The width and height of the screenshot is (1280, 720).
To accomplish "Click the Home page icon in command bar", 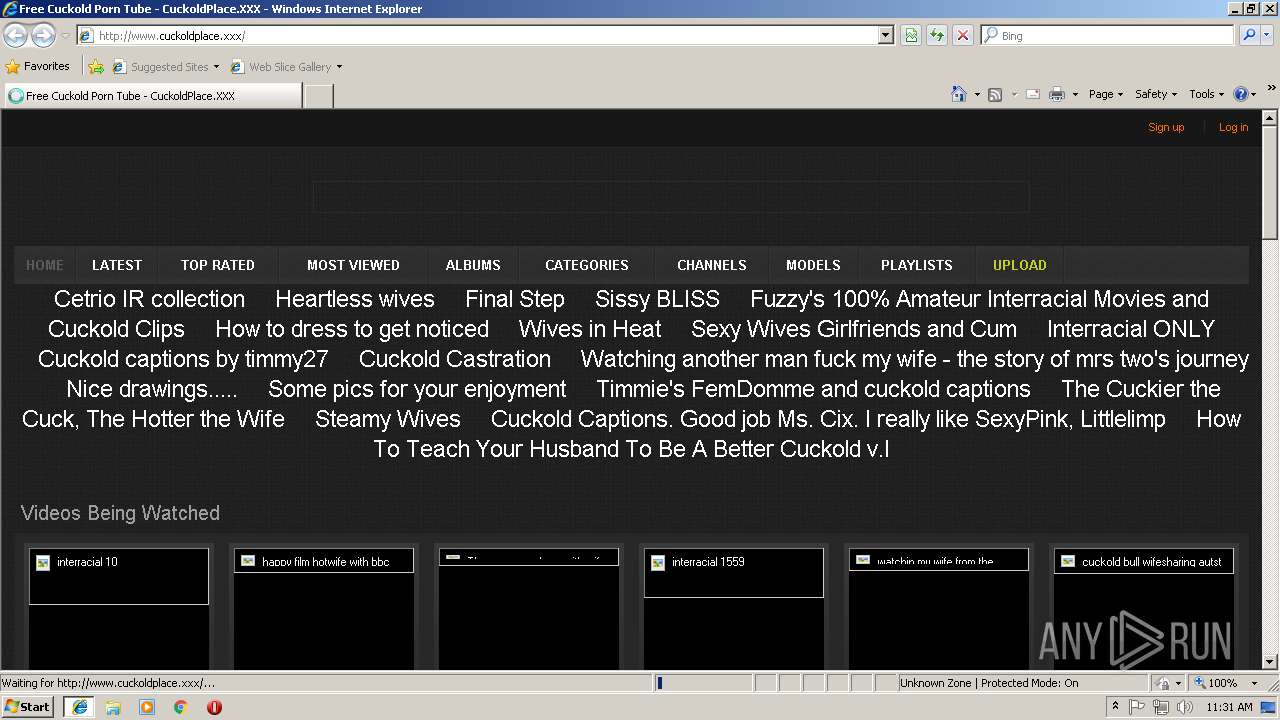I will point(959,94).
